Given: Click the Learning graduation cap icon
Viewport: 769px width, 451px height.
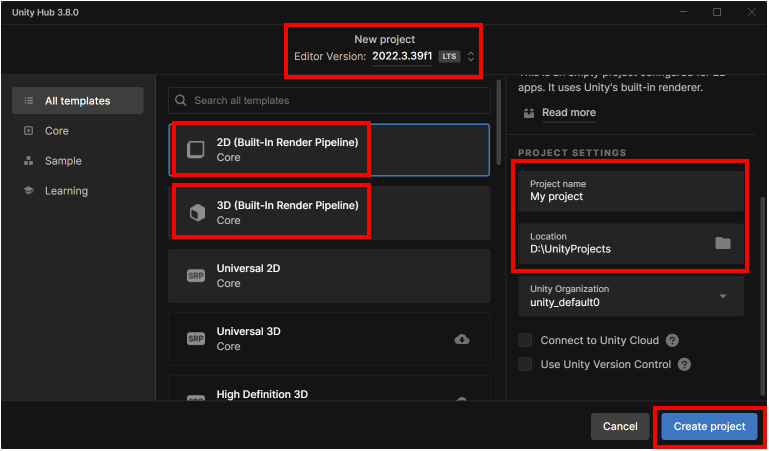Looking at the screenshot, I should [29, 191].
